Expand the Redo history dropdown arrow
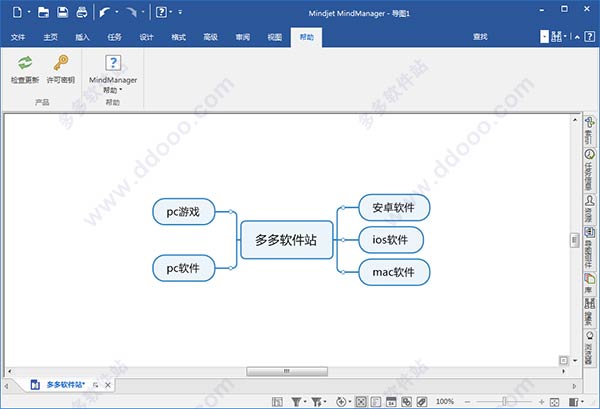 click(x=143, y=12)
